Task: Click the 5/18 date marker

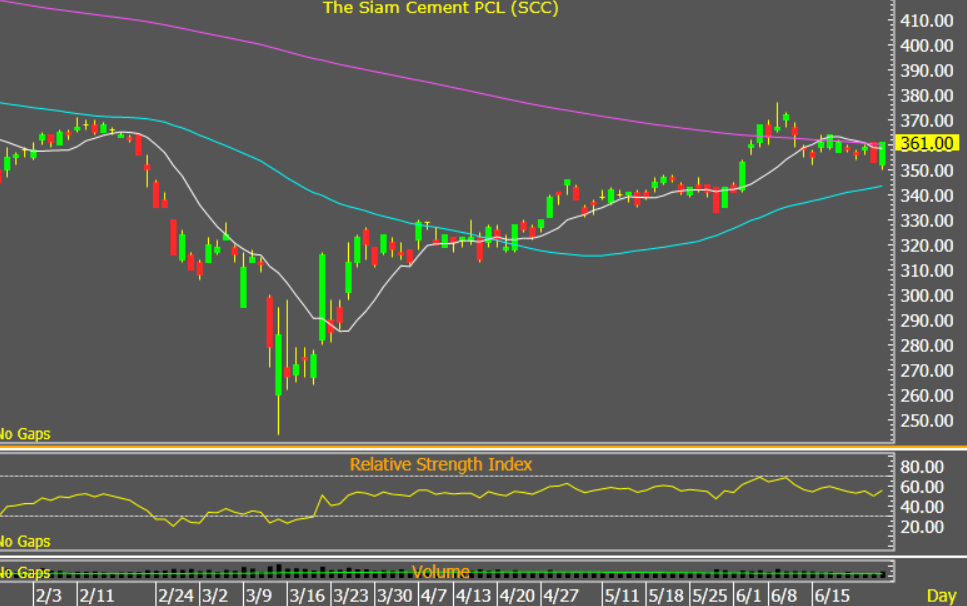Action: pyautogui.click(x=666, y=596)
